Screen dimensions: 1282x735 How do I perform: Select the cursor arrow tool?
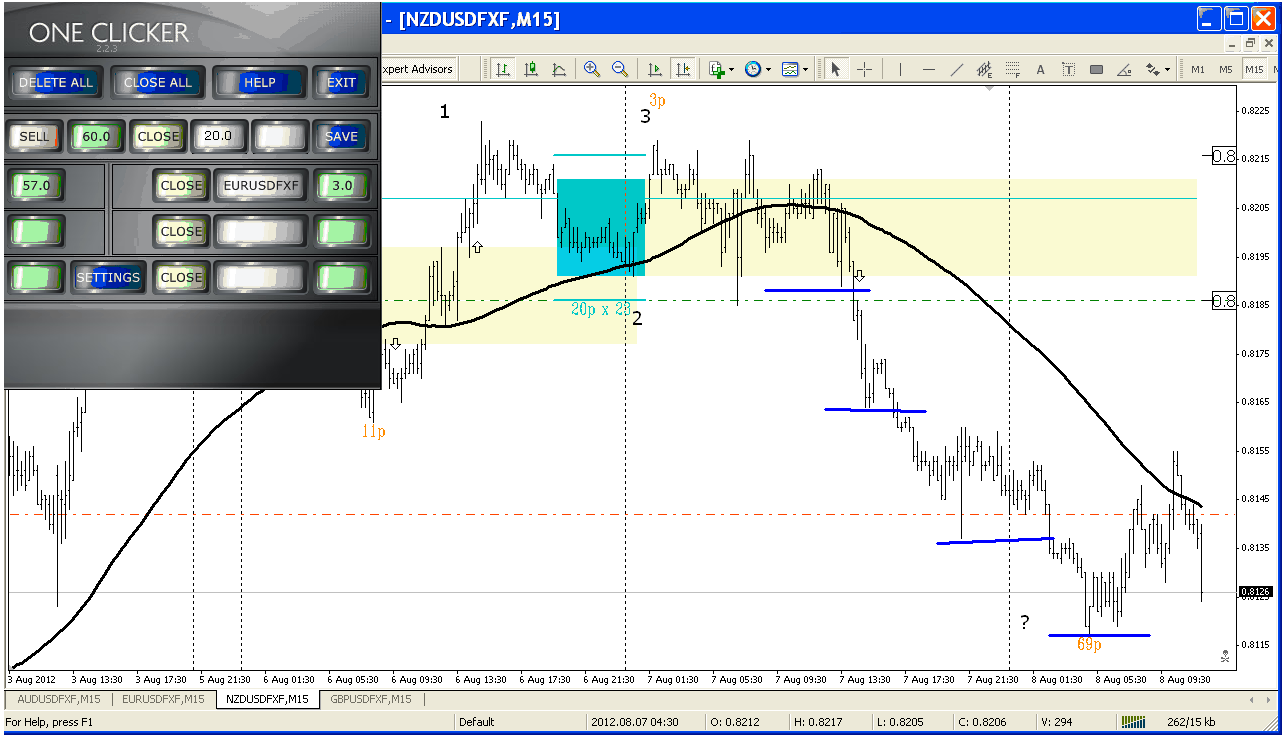click(836, 69)
